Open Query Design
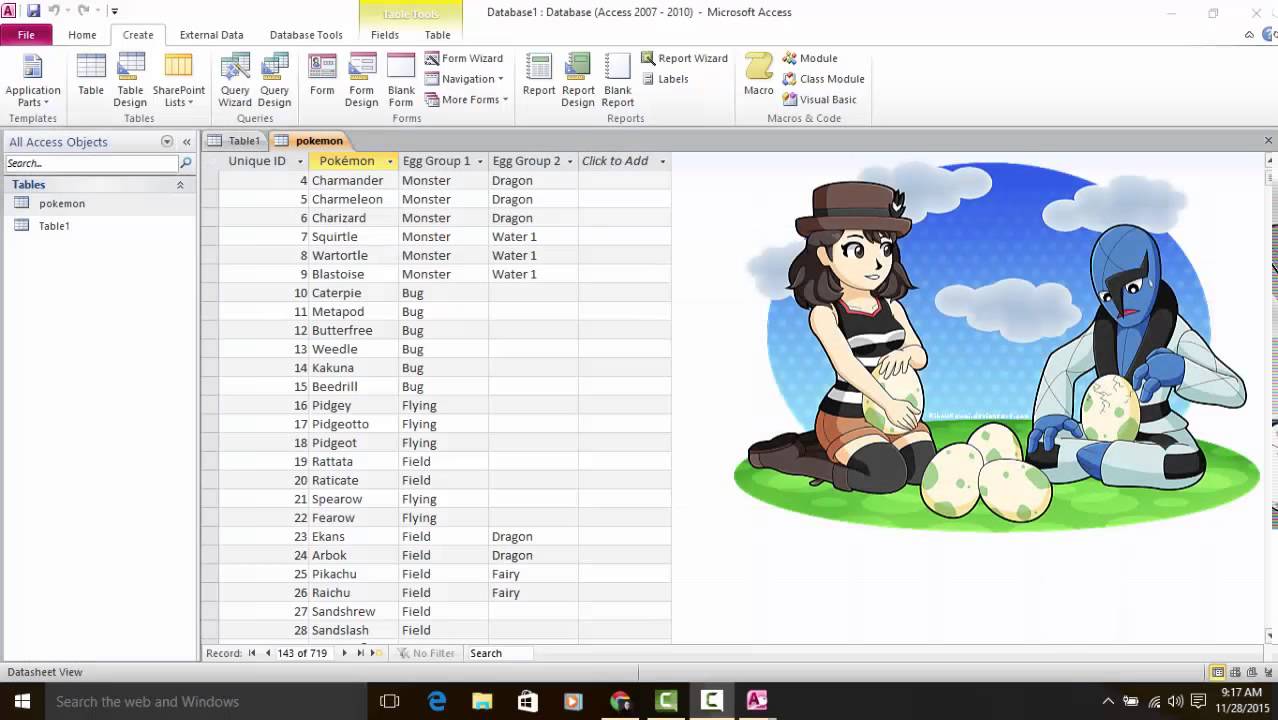The width and height of the screenshot is (1278, 720). pyautogui.click(x=274, y=81)
